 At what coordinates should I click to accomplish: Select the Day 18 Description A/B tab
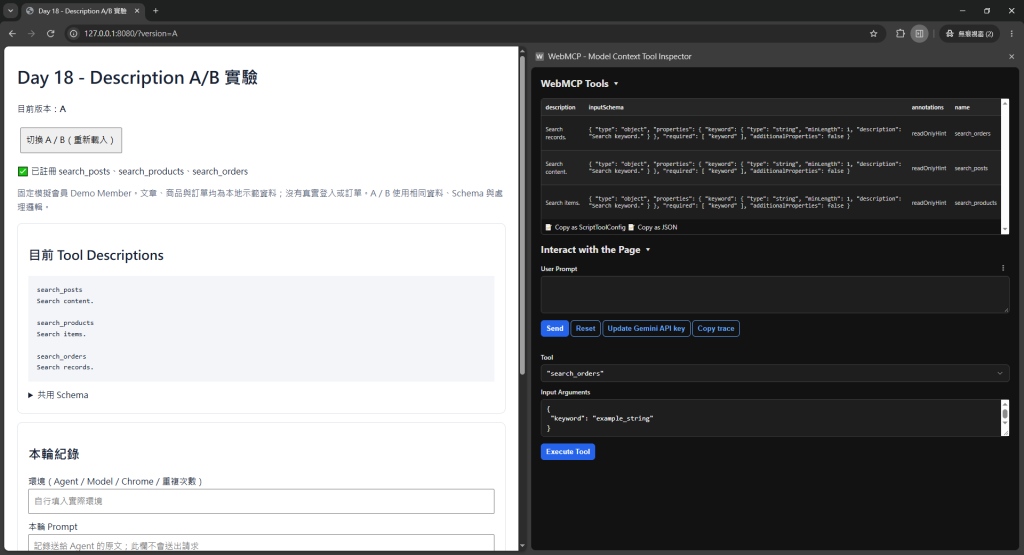(82, 10)
